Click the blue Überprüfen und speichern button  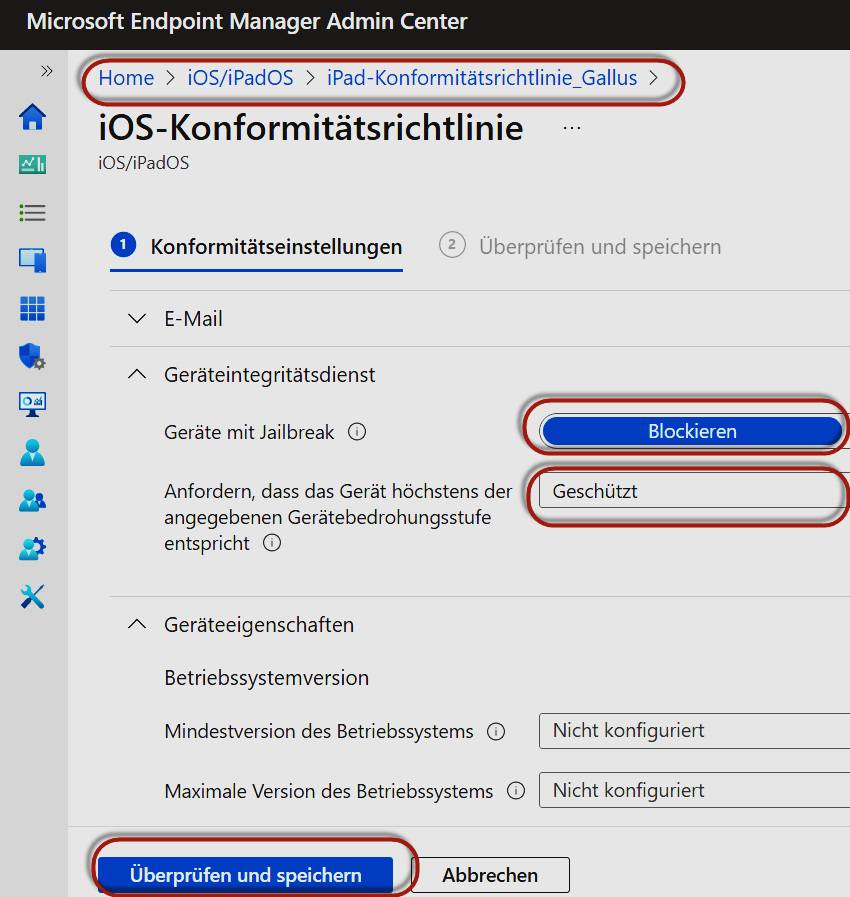245,875
